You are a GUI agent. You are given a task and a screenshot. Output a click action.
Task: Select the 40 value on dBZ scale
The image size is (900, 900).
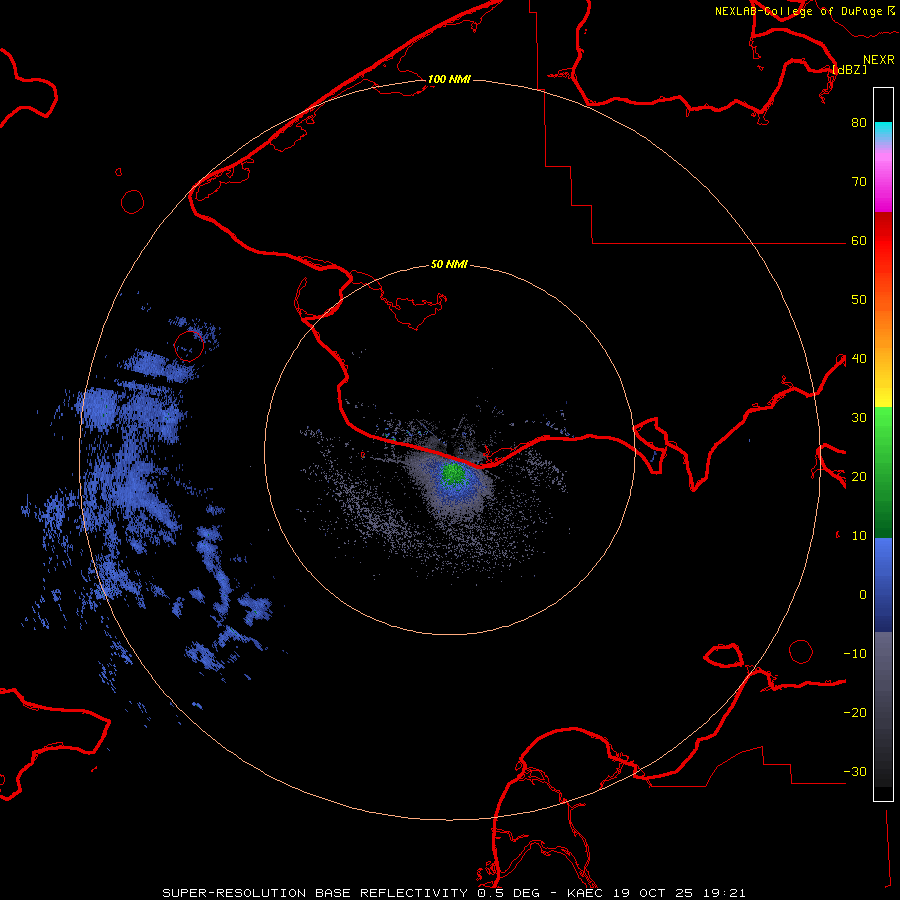(859, 359)
